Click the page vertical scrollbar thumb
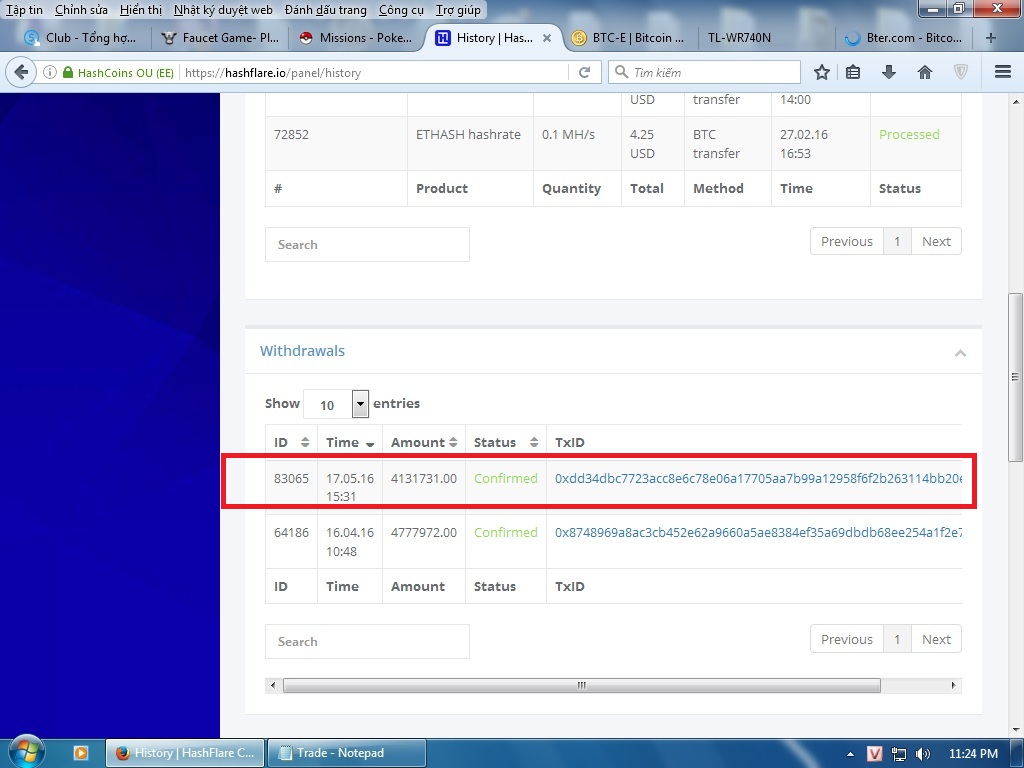 point(1015,376)
